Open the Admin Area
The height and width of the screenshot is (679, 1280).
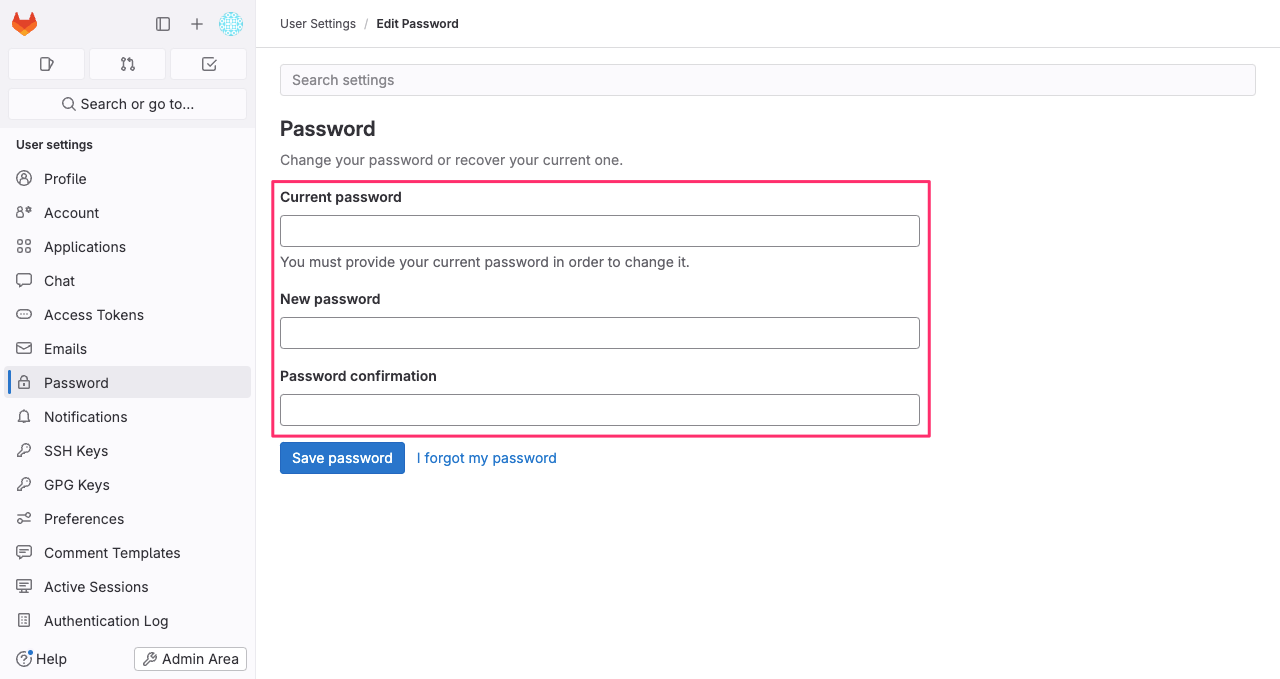click(190, 659)
